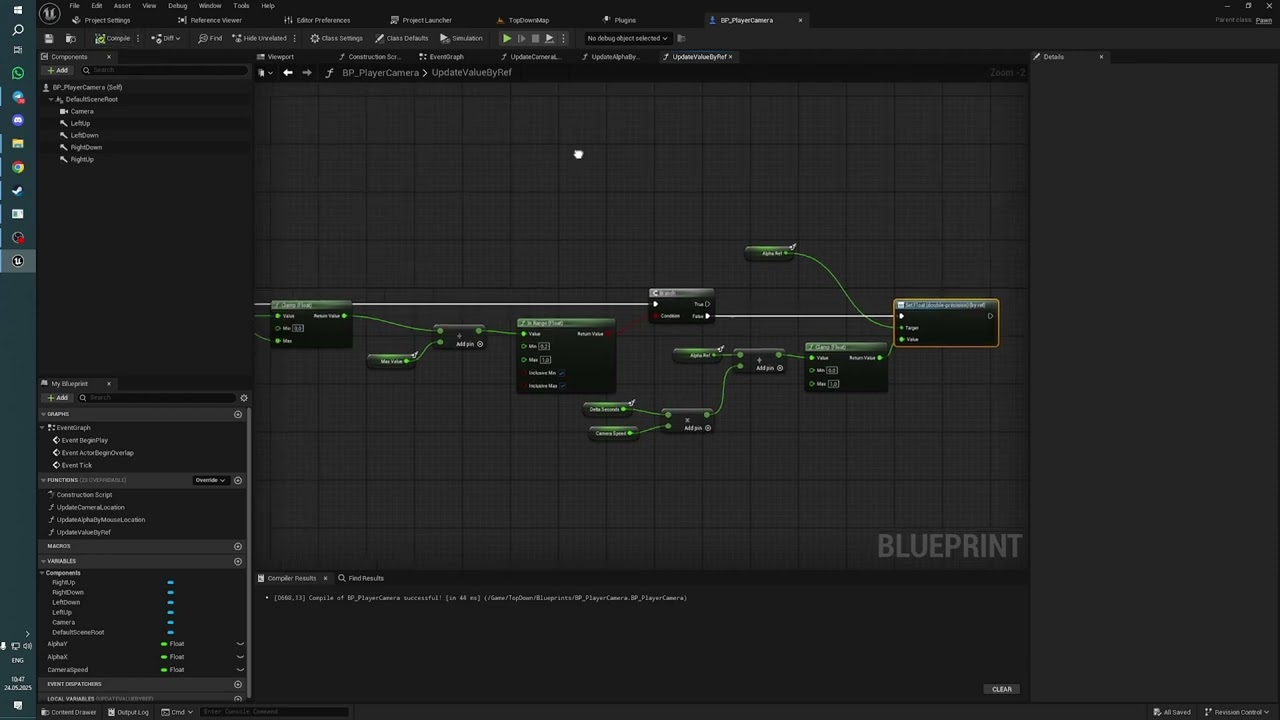
Task: Open Class Settings
Action: click(337, 38)
